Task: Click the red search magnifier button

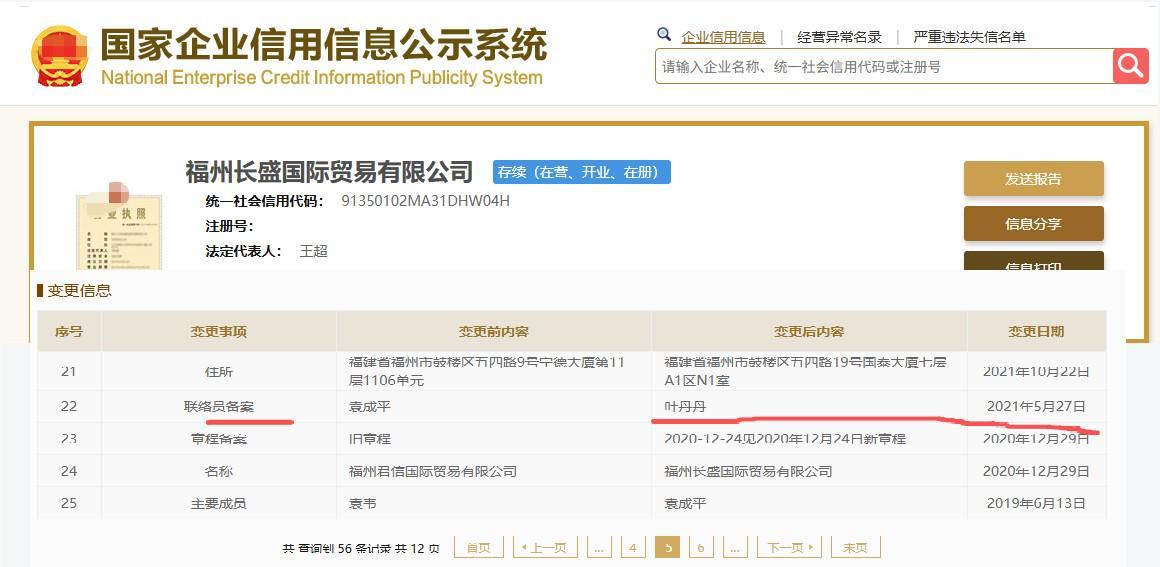Action: (x=1130, y=66)
